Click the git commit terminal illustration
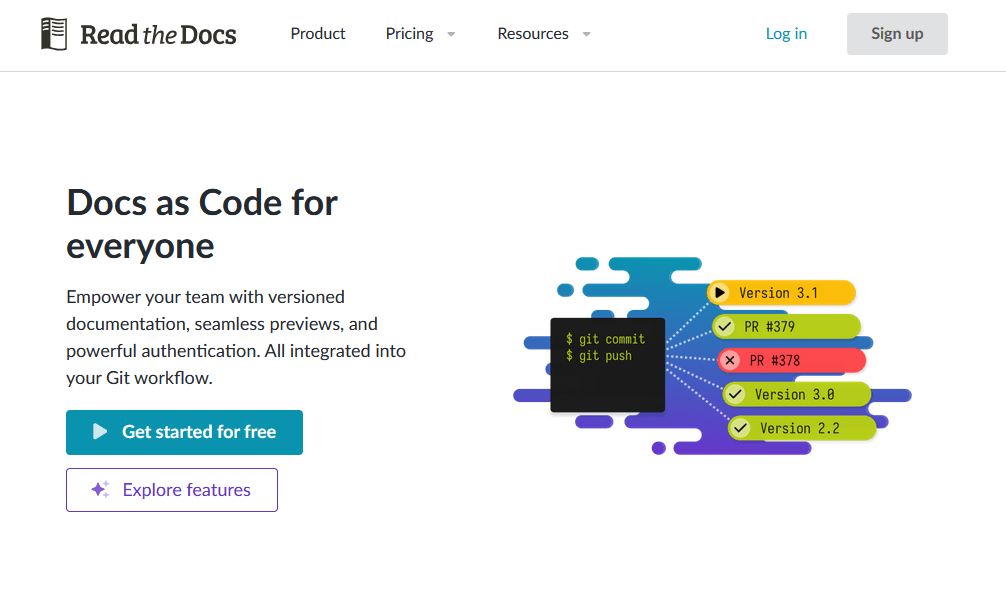This screenshot has height=610, width=1006. pos(607,365)
